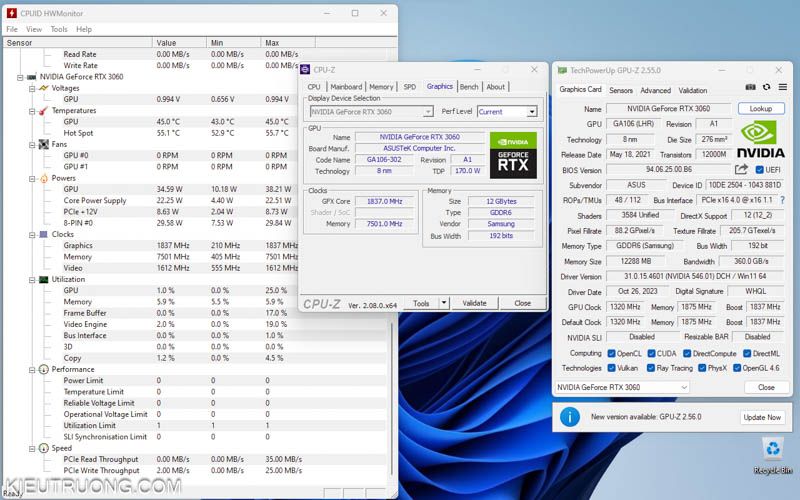Click the CPU-Z title bar icon
800x500 pixels.
[x=305, y=69]
